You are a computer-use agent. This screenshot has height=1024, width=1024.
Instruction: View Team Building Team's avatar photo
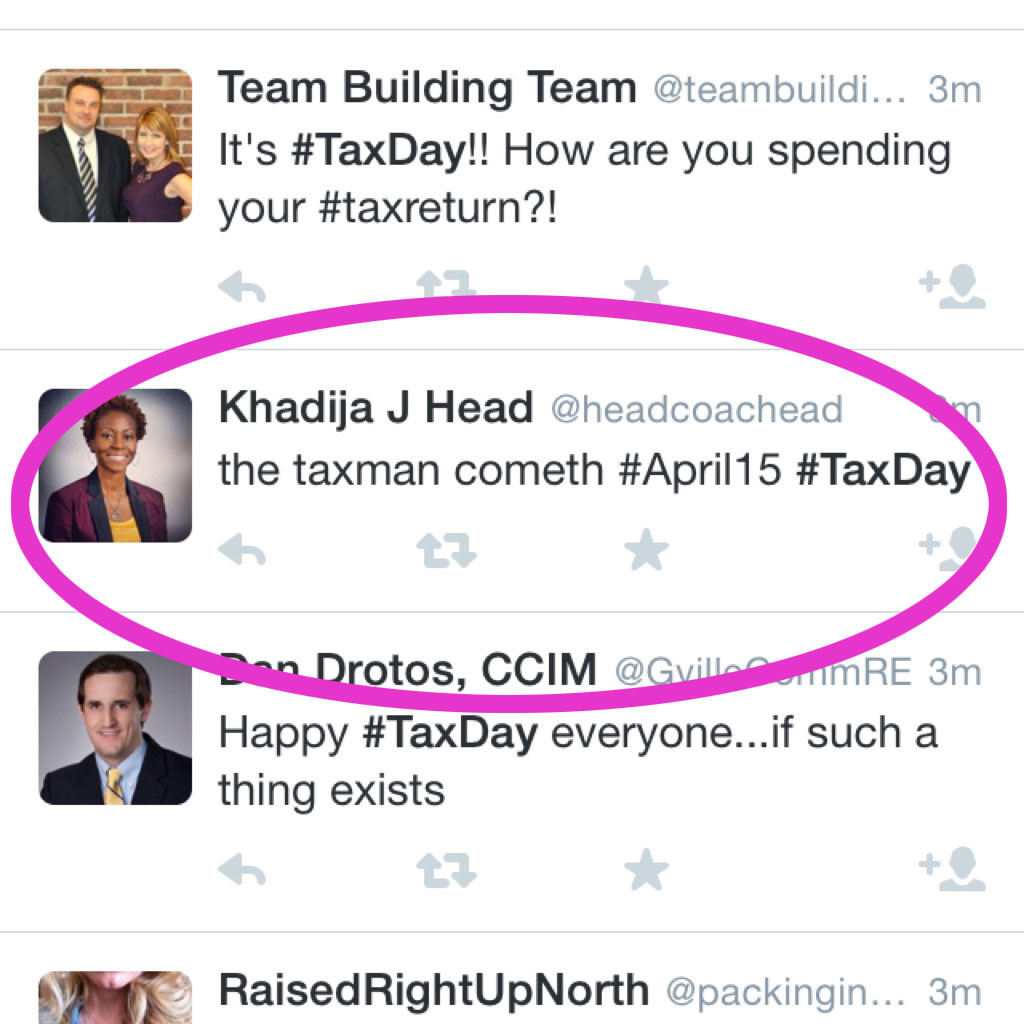[x=116, y=146]
